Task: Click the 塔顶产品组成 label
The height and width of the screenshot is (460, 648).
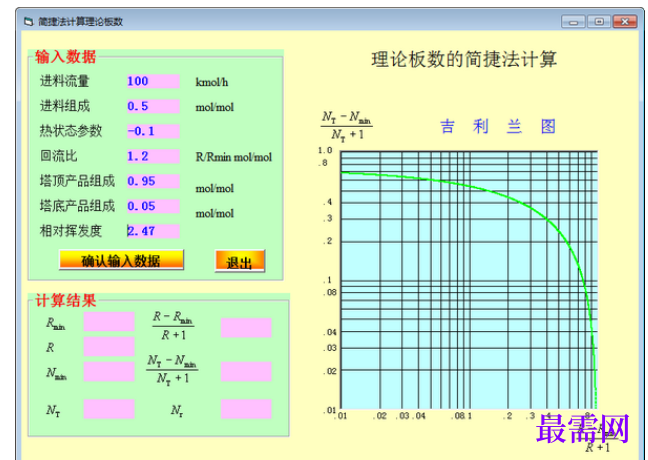Action: click(77, 181)
